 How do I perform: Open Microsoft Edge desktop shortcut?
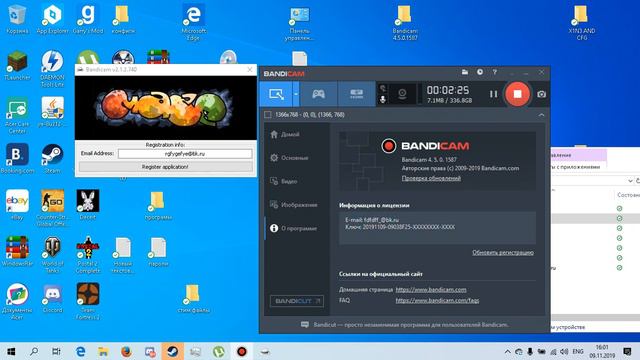[193, 22]
